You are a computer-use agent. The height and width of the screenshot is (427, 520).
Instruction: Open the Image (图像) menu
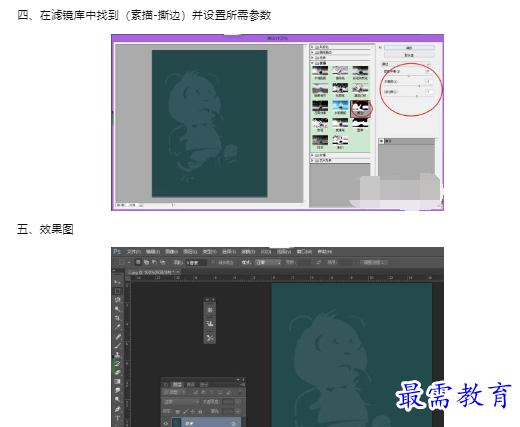(172, 252)
